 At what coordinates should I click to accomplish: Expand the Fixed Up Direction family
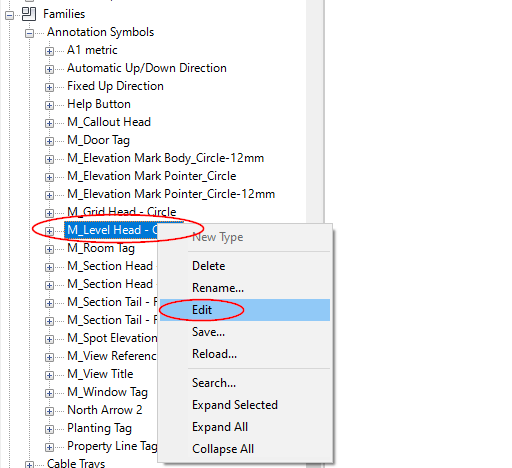point(49,87)
